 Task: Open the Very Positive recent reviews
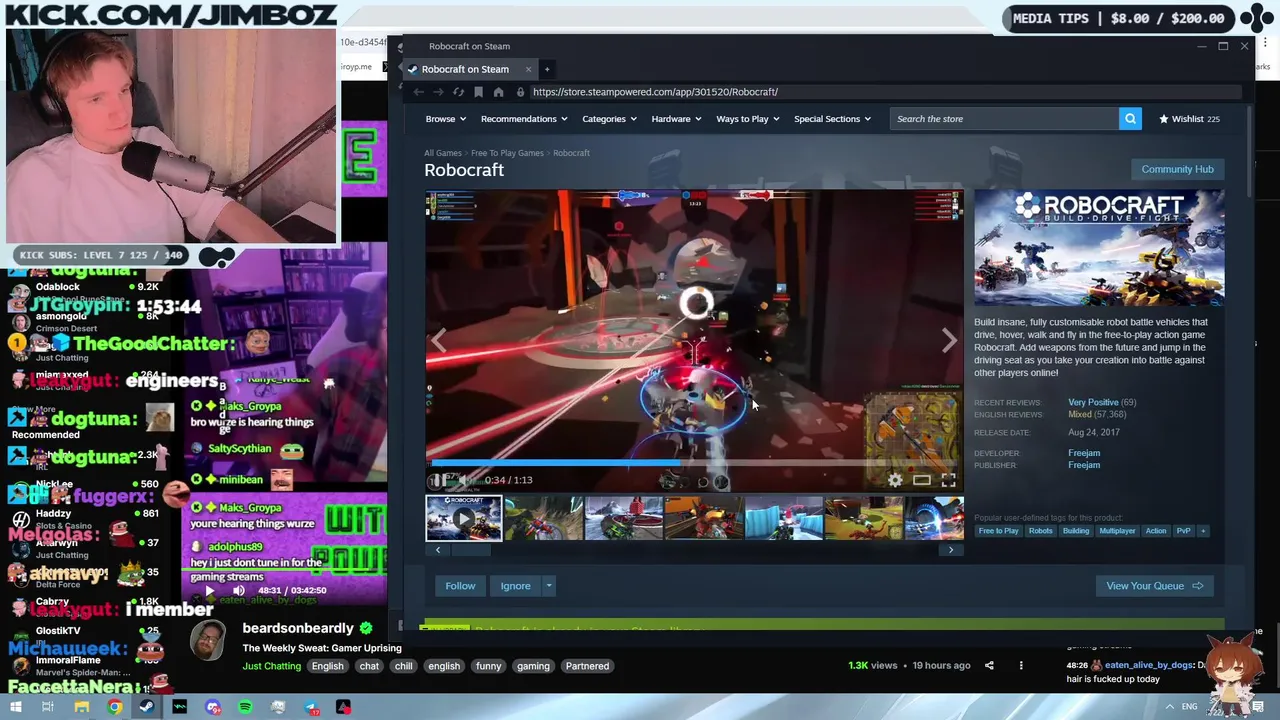point(1093,402)
